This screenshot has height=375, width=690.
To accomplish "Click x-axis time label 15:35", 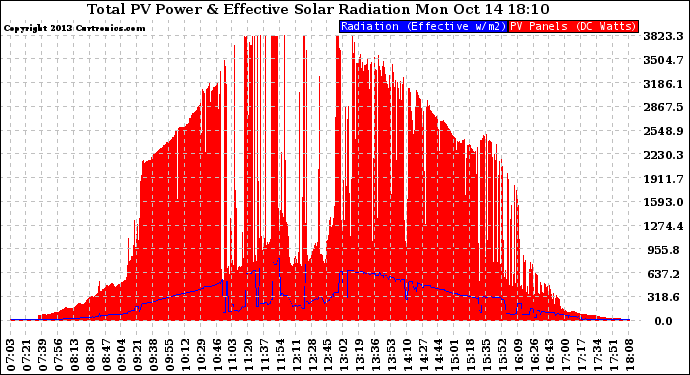I will (486, 355).
